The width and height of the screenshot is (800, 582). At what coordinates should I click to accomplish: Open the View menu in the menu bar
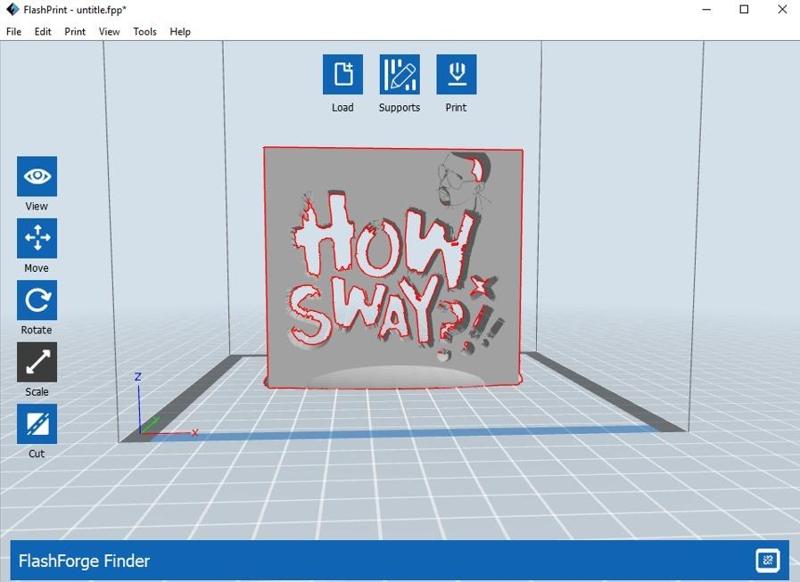pos(109,32)
